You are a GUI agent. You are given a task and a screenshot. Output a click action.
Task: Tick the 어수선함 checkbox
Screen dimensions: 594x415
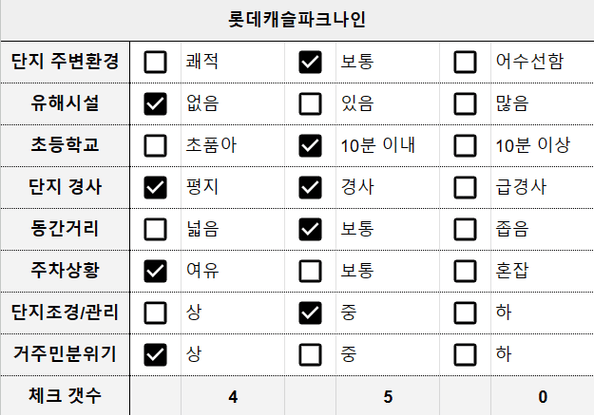tap(465, 62)
